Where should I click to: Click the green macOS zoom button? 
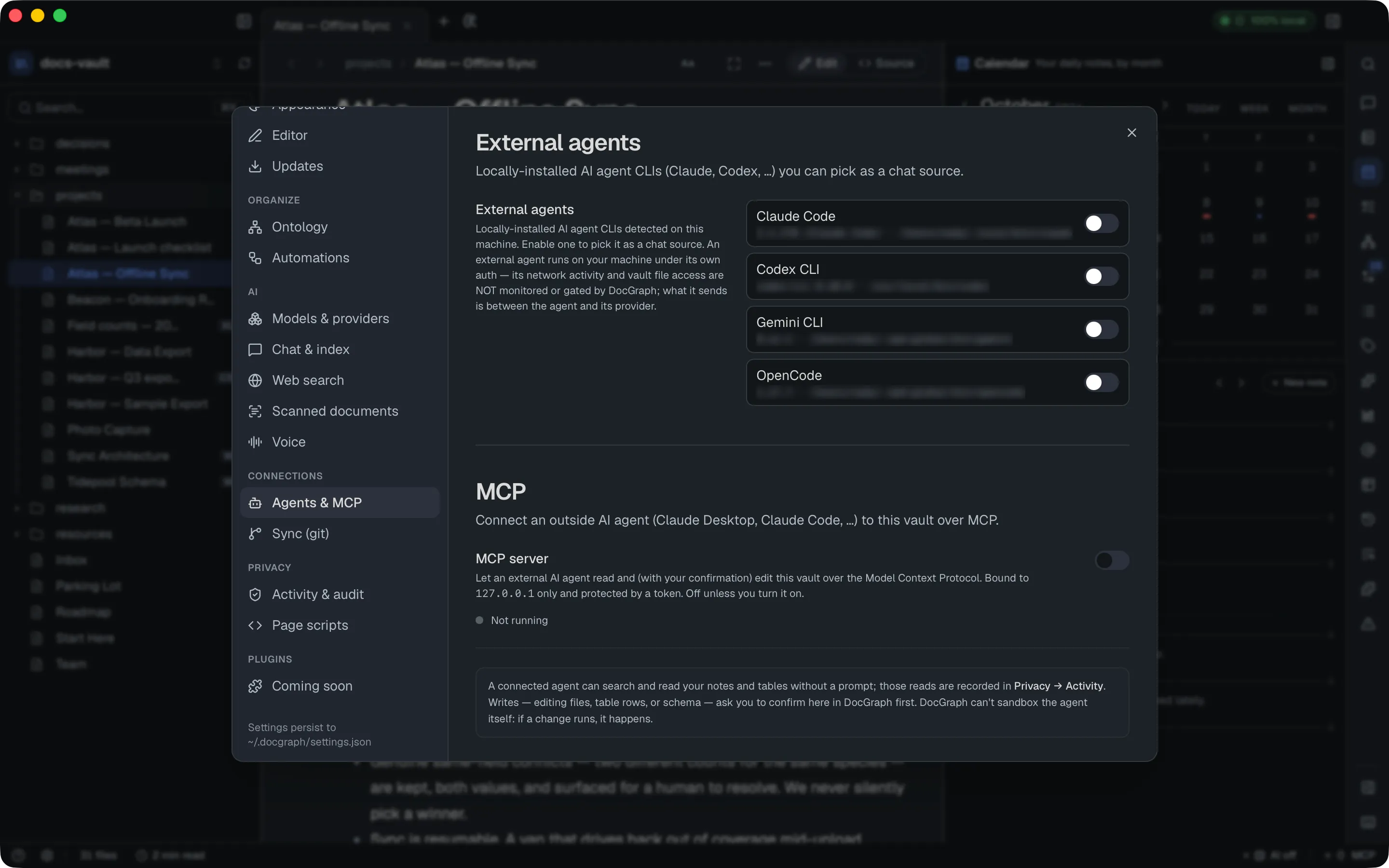click(60, 15)
